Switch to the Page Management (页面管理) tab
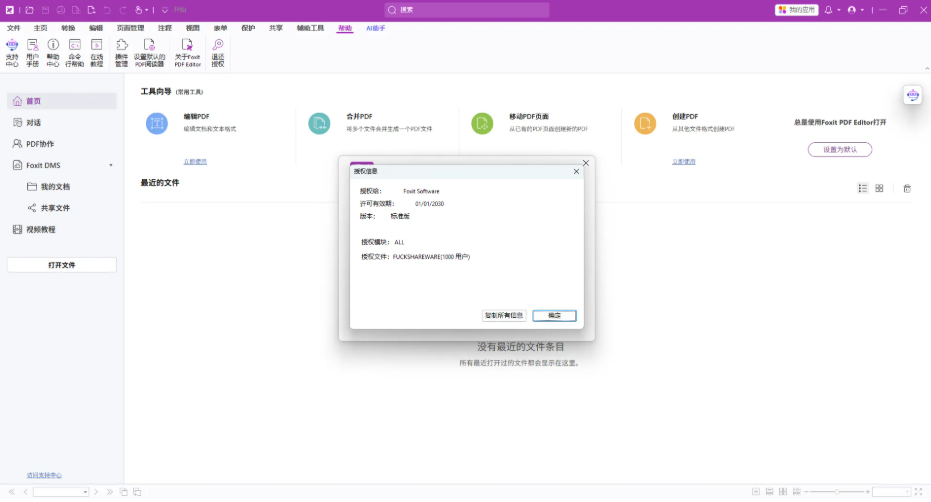 (x=131, y=28)
